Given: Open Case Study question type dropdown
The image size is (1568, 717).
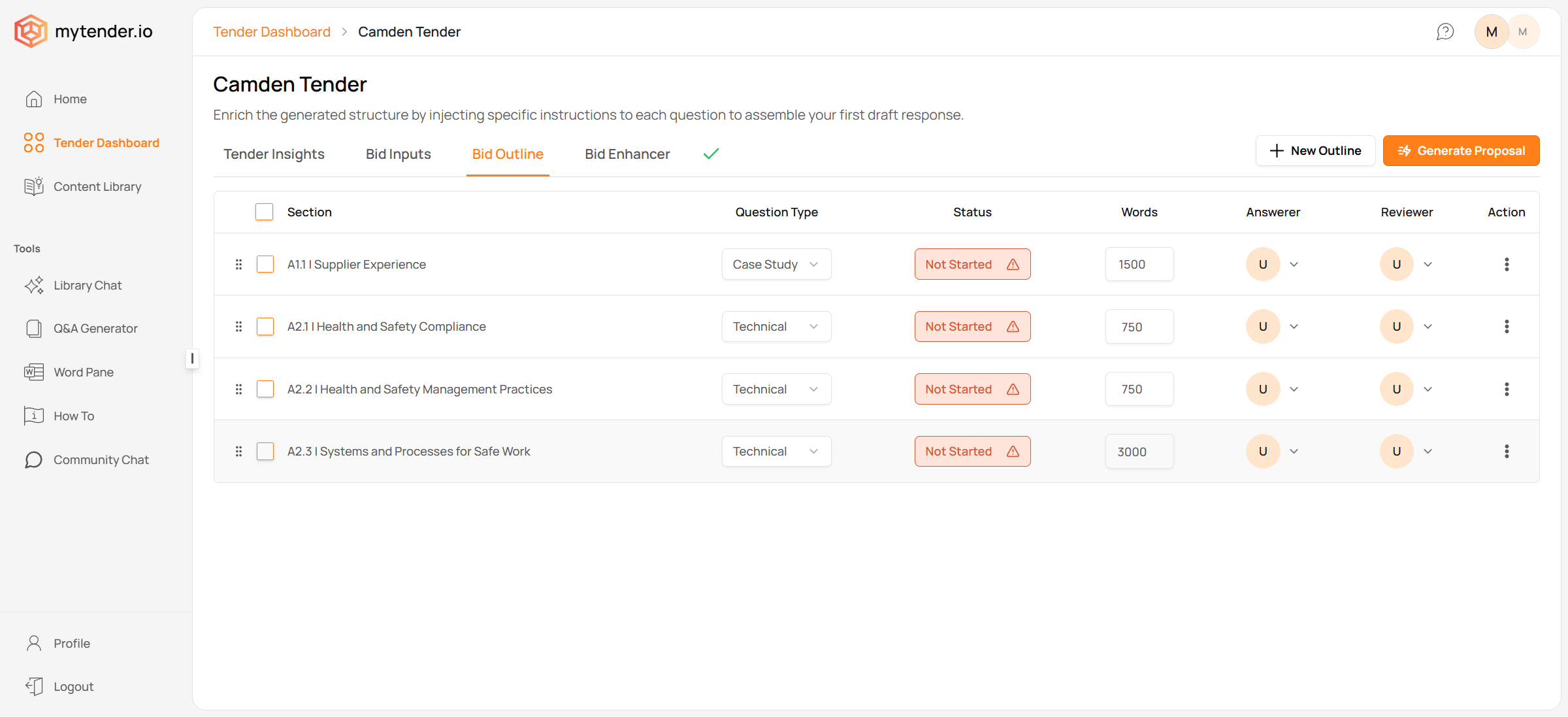Looking at the screenshot, I should [x=776, y=264].
